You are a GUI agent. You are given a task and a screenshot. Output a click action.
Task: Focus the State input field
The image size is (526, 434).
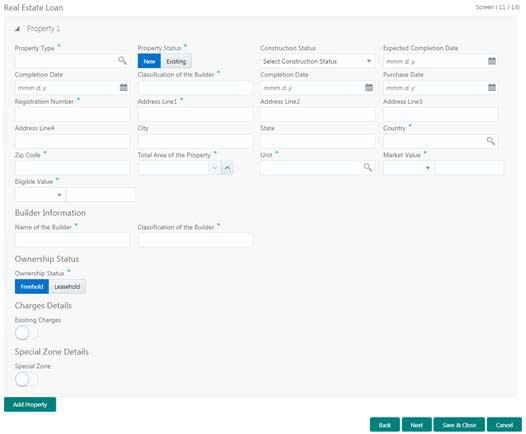point(318,141)
